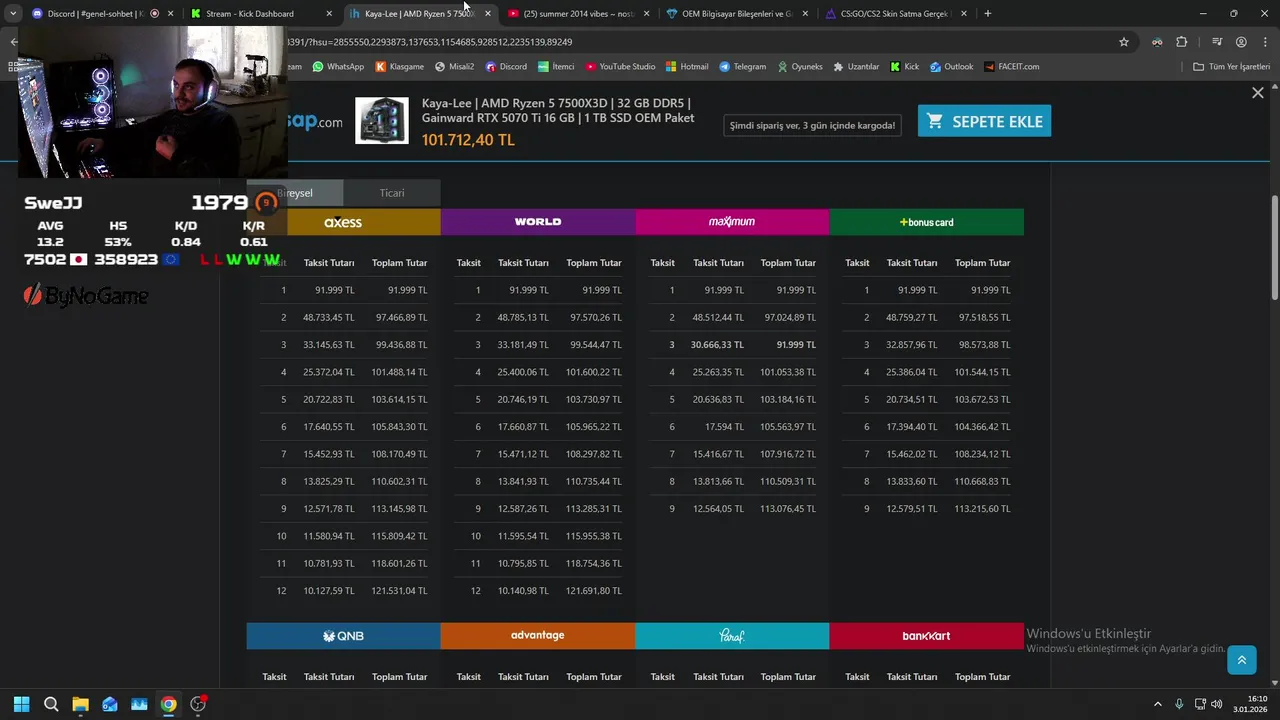The height and width of the screenshot is (720, 1280).
Task: Click axess total 121.531,04 TL
Action: pyautogui.click(x=399, y=591)
